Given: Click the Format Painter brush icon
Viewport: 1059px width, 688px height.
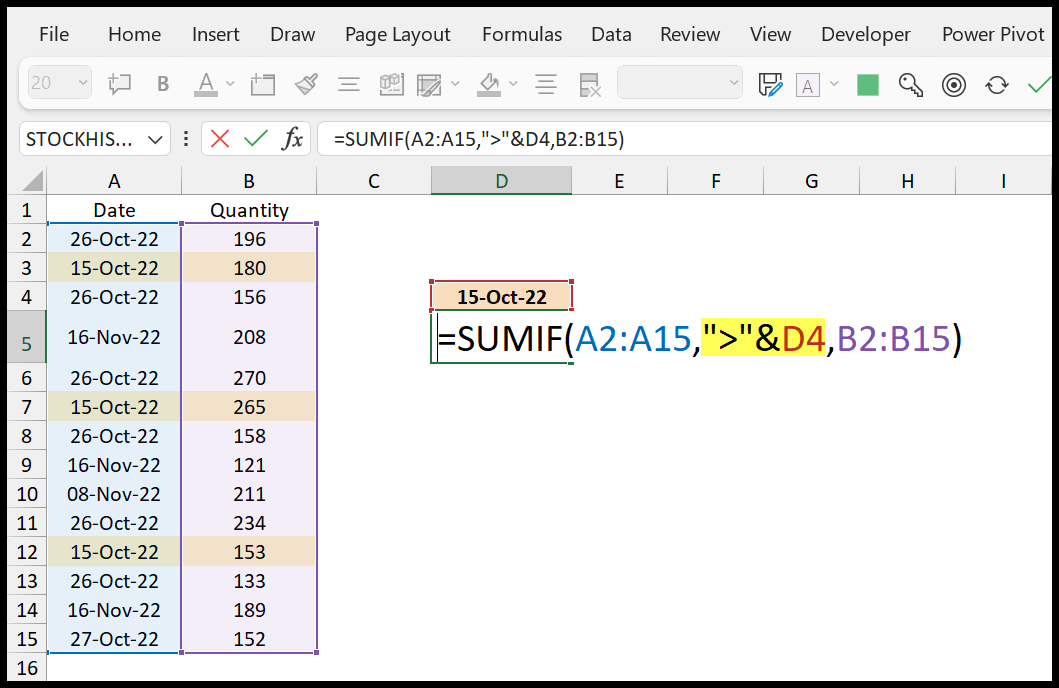Looking at the screenshot, I should (306, 84).
